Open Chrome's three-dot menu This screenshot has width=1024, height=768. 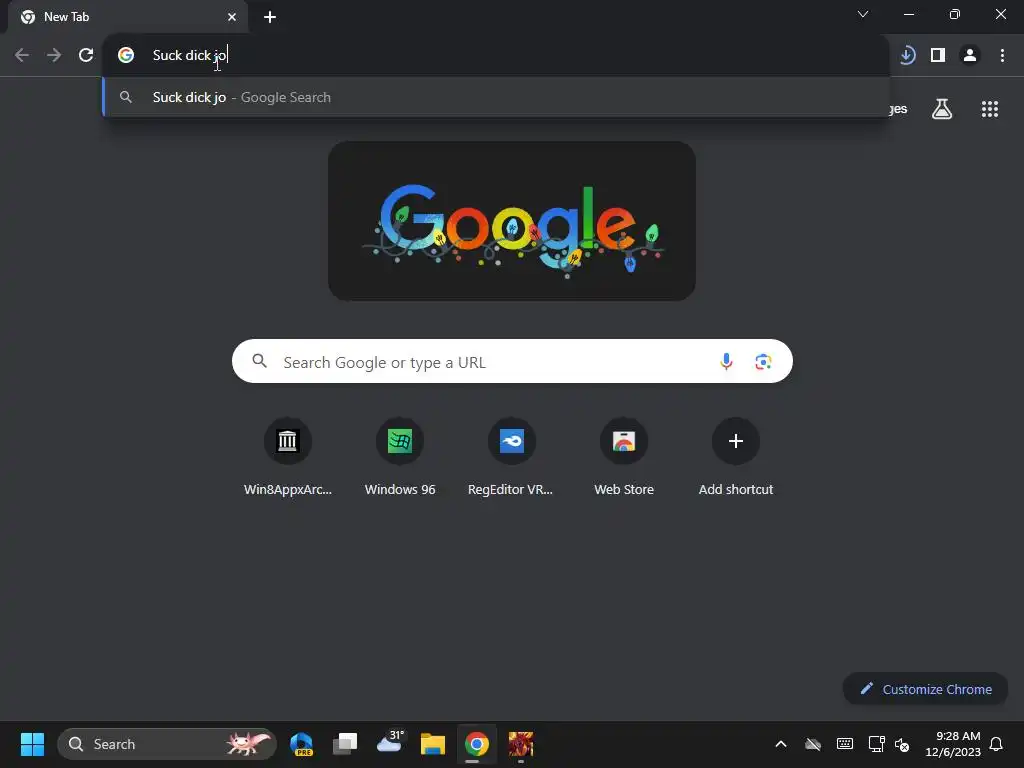click(x=1002, y=56)
